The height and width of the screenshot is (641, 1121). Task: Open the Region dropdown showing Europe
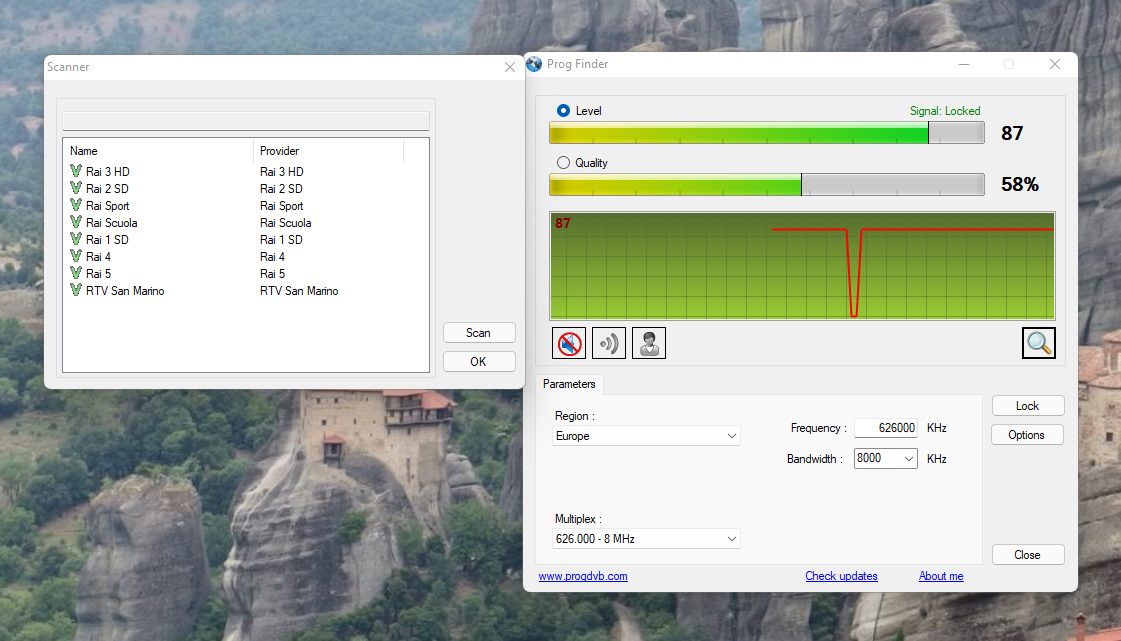(x=646, y=436)
